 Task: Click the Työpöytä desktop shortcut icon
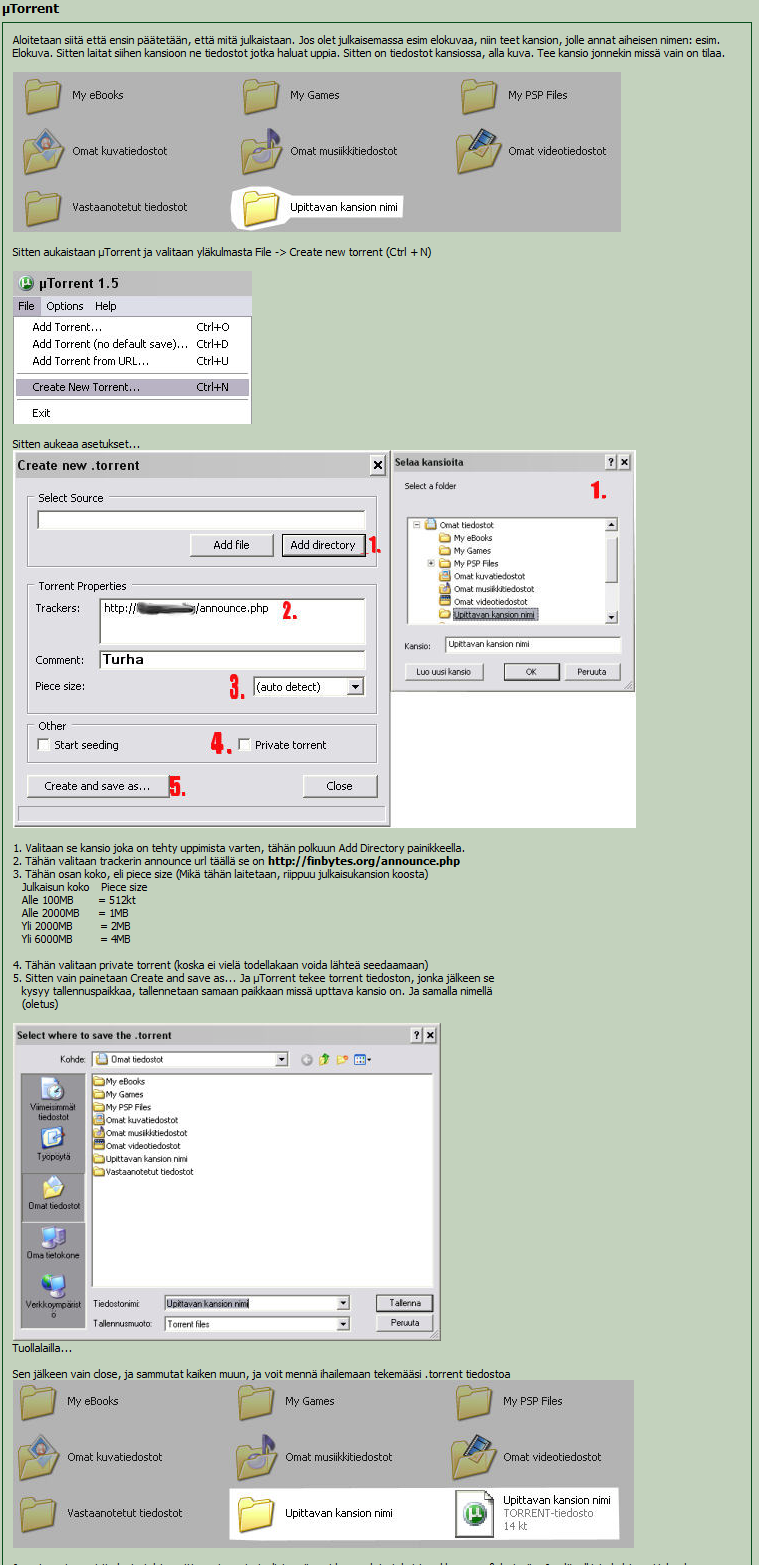coord(53,1139)
